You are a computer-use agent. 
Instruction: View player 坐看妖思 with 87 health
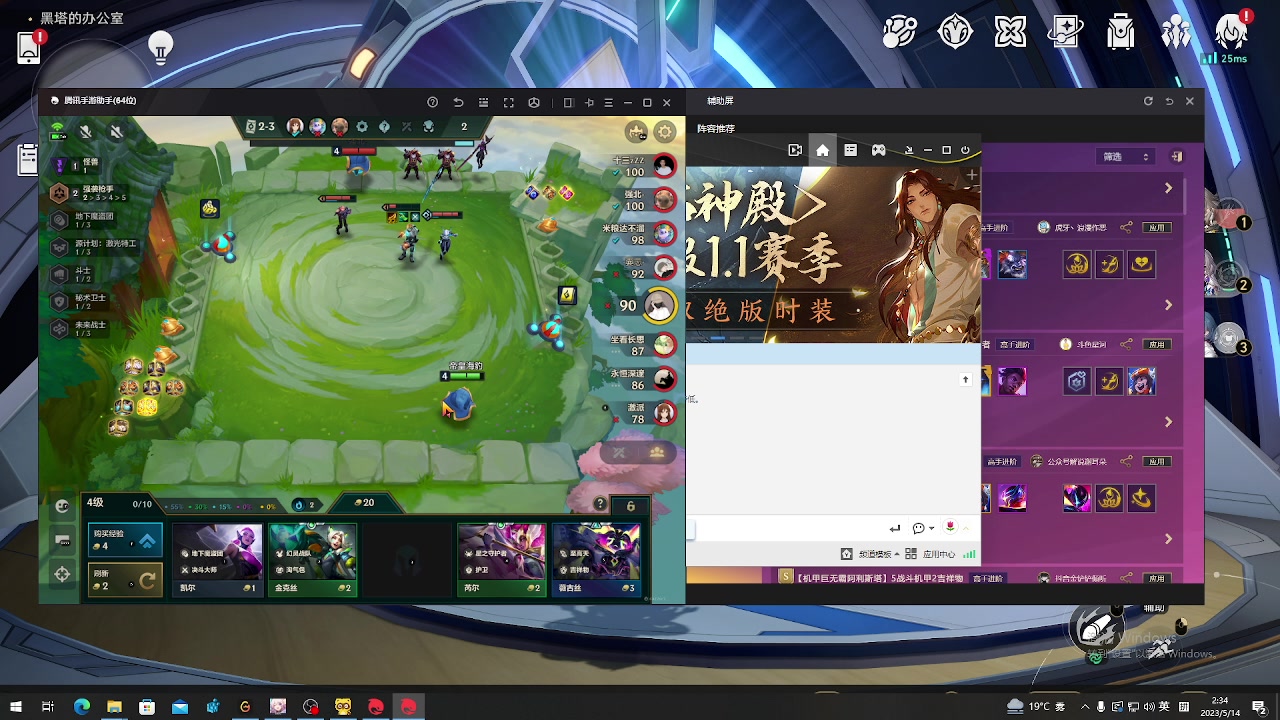(x=644, y=345)
